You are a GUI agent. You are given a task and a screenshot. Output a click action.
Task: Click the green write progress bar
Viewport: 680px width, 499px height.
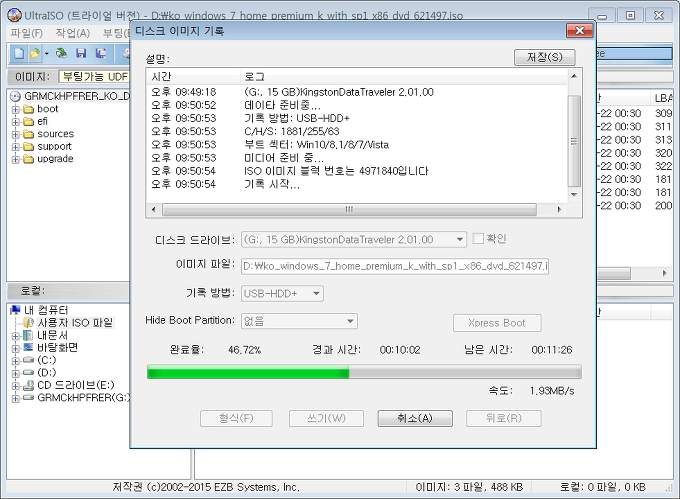pyautogui.click(x=364, y=372)
